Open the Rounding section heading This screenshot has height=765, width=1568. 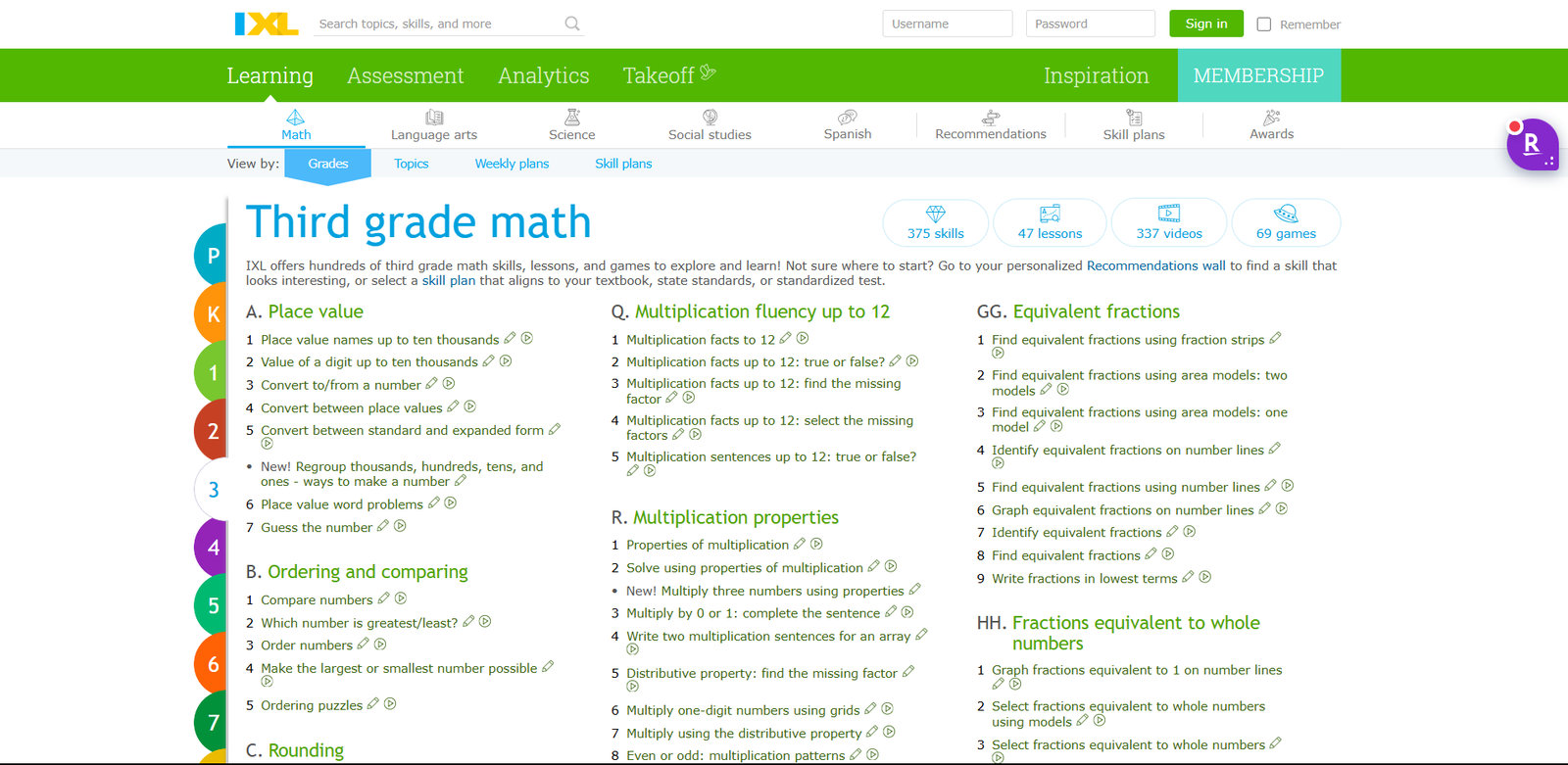306,750
